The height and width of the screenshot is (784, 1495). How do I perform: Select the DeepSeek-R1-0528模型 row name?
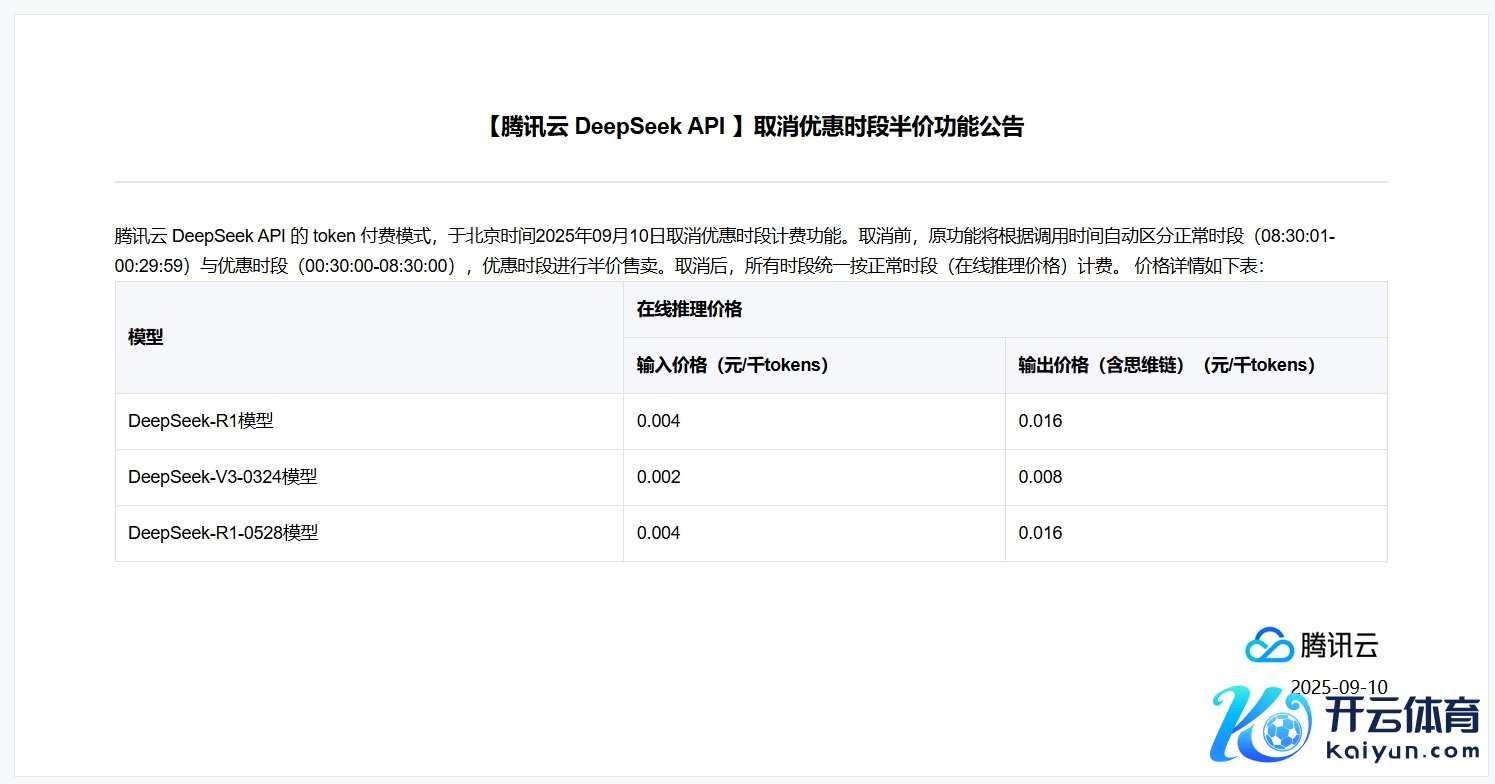tap(223, 533)
